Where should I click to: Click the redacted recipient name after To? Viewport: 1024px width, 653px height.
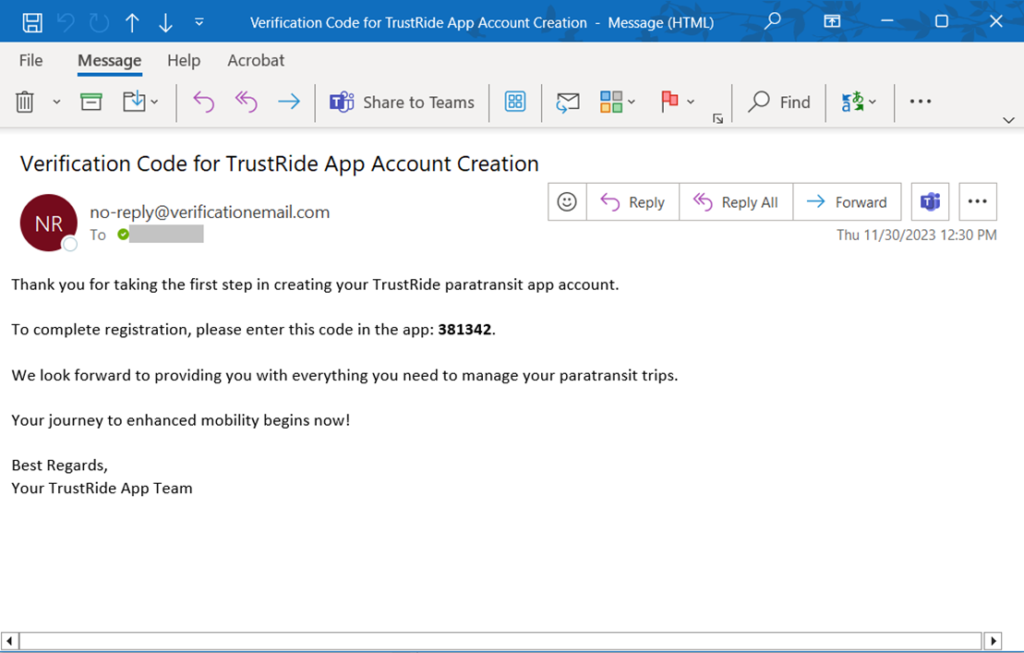166,234
